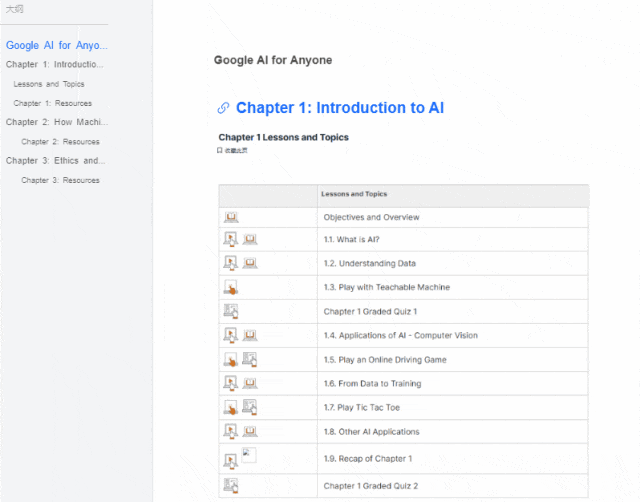This screenshot has width=640, height=502.
Task: Open Google AI for Anyo... in outline
Action: pos(57,45)
